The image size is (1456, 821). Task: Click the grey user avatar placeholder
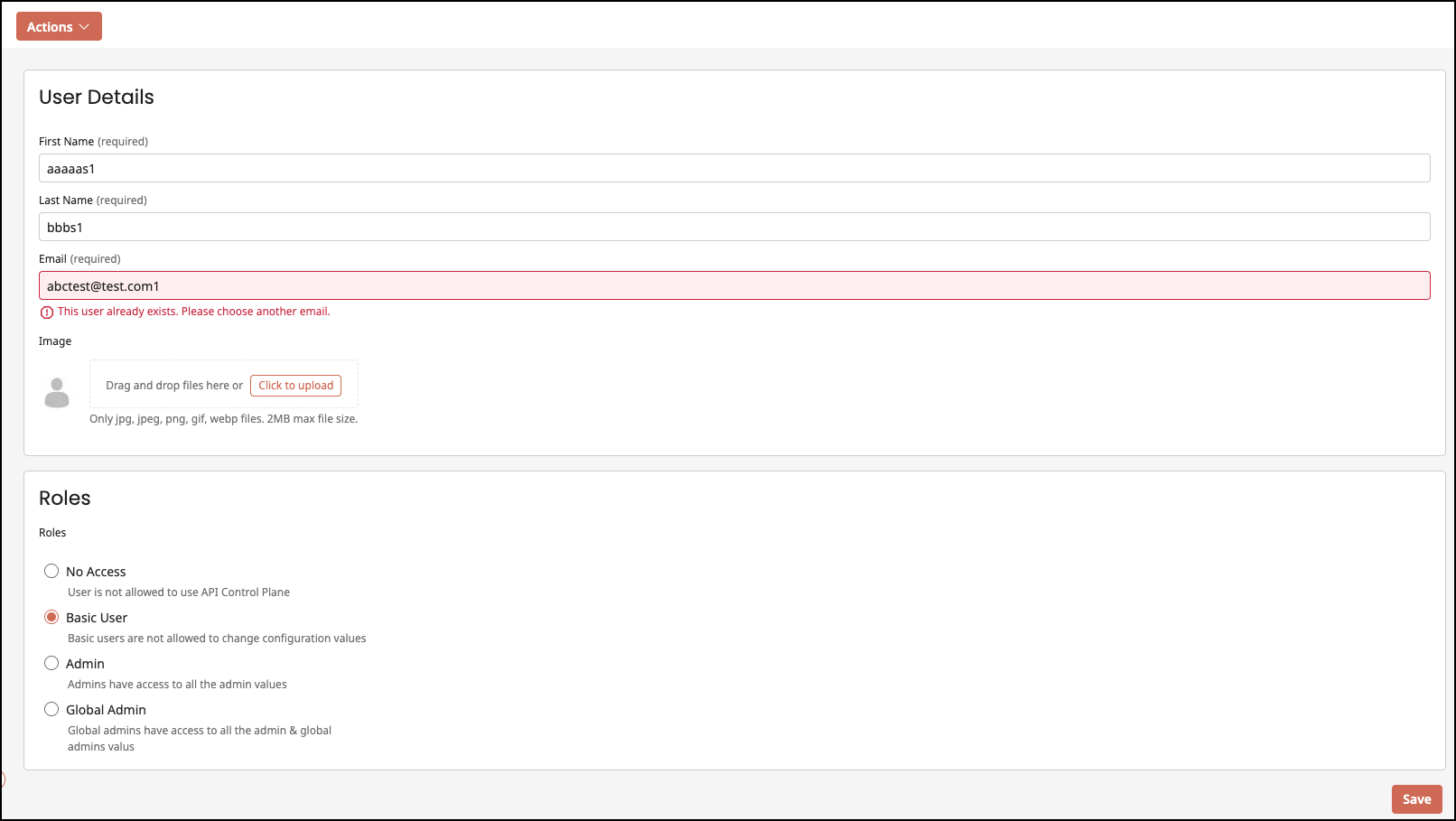[x=57, y=393]
